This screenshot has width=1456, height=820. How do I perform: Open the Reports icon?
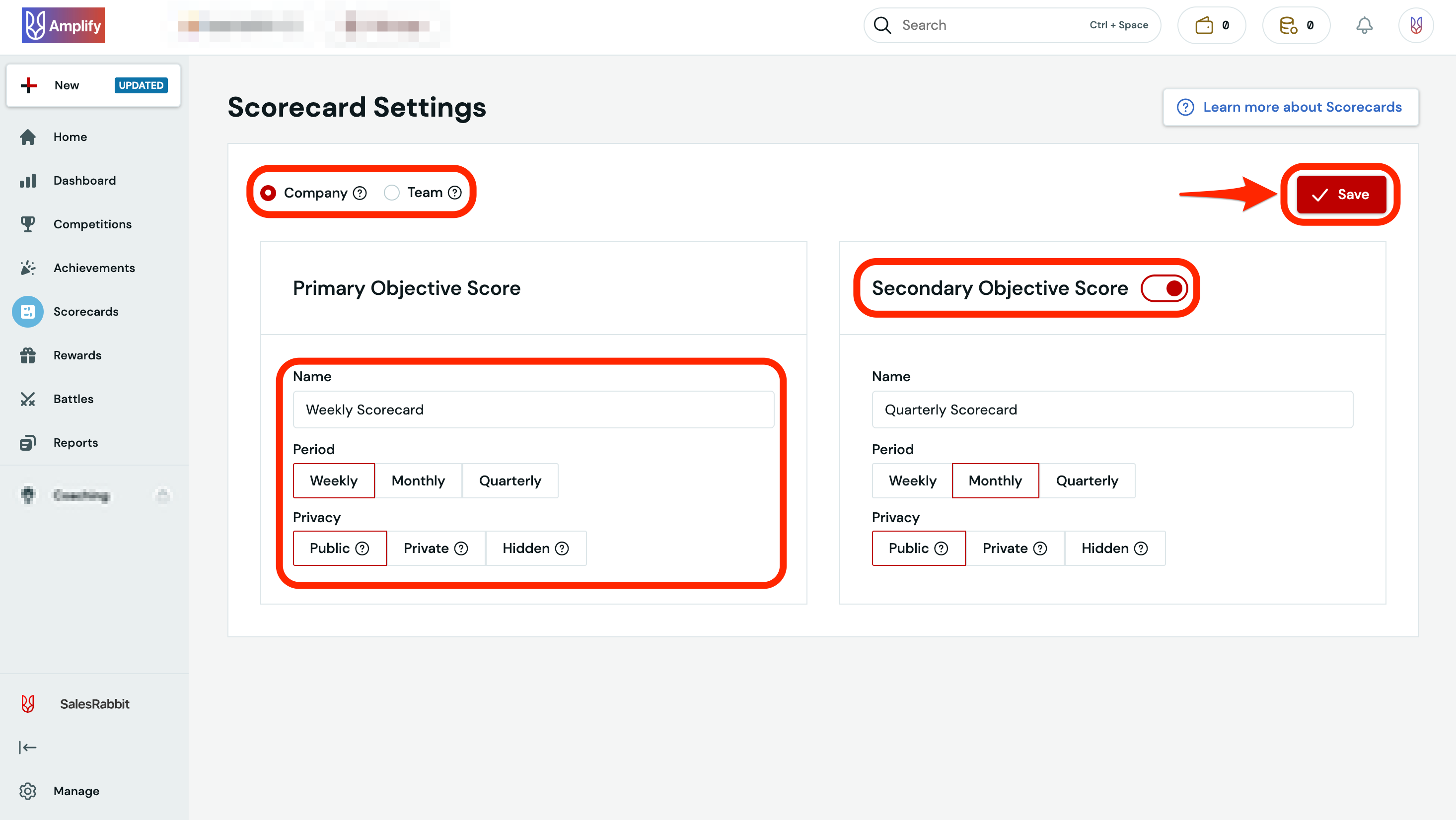[28, 442]
